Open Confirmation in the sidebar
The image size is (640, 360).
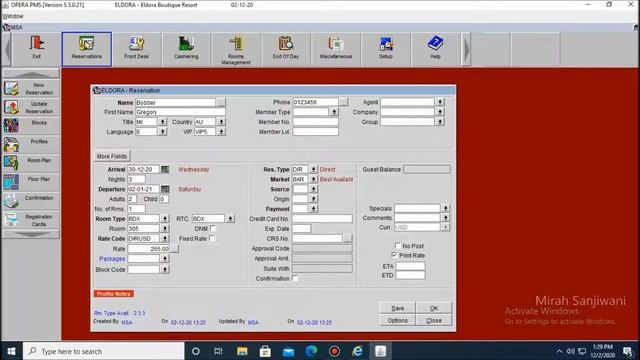tap(31, 201)
